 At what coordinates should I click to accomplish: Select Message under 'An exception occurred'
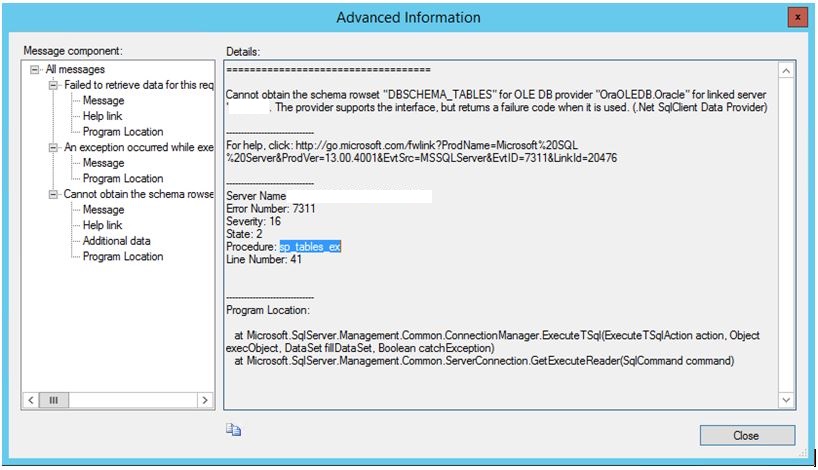coord(103,163)
